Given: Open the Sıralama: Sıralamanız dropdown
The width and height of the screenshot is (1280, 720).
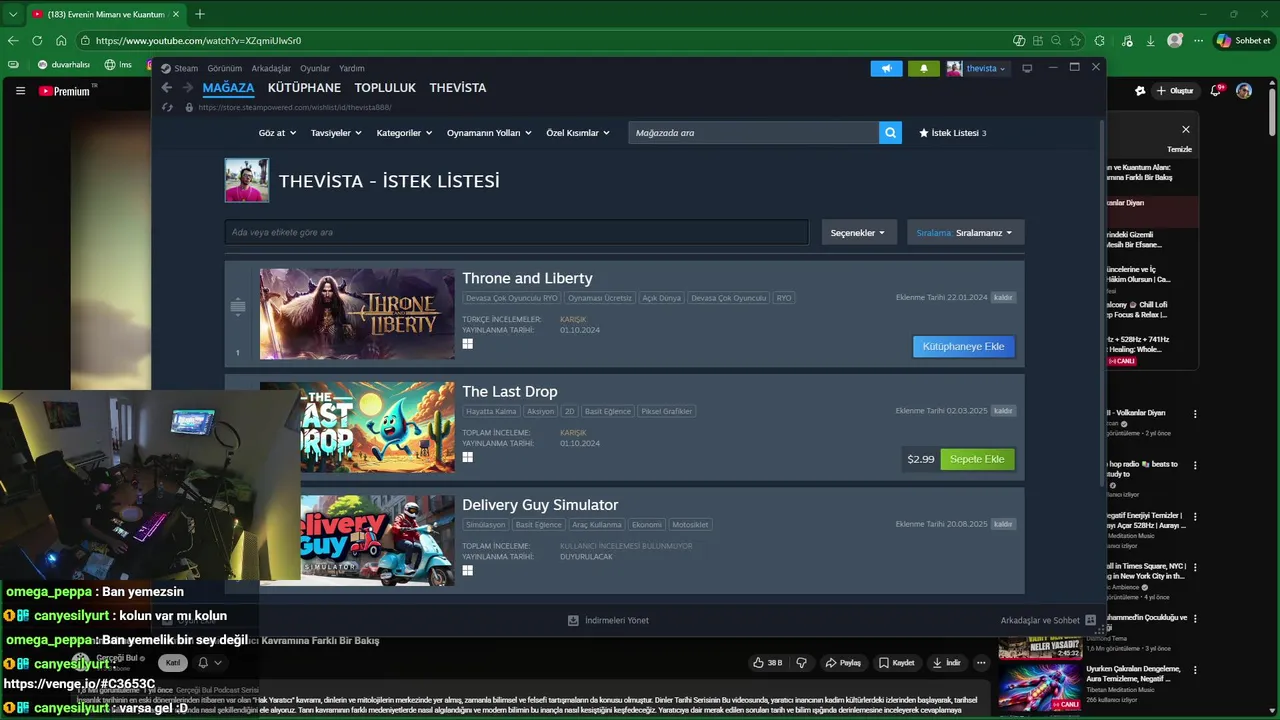Looking at the screenshot, I should tap(965, 232).
